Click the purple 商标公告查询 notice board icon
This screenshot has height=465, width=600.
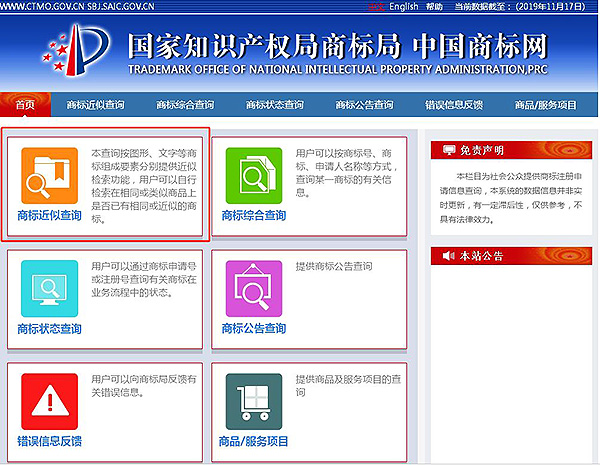[254, 289]
